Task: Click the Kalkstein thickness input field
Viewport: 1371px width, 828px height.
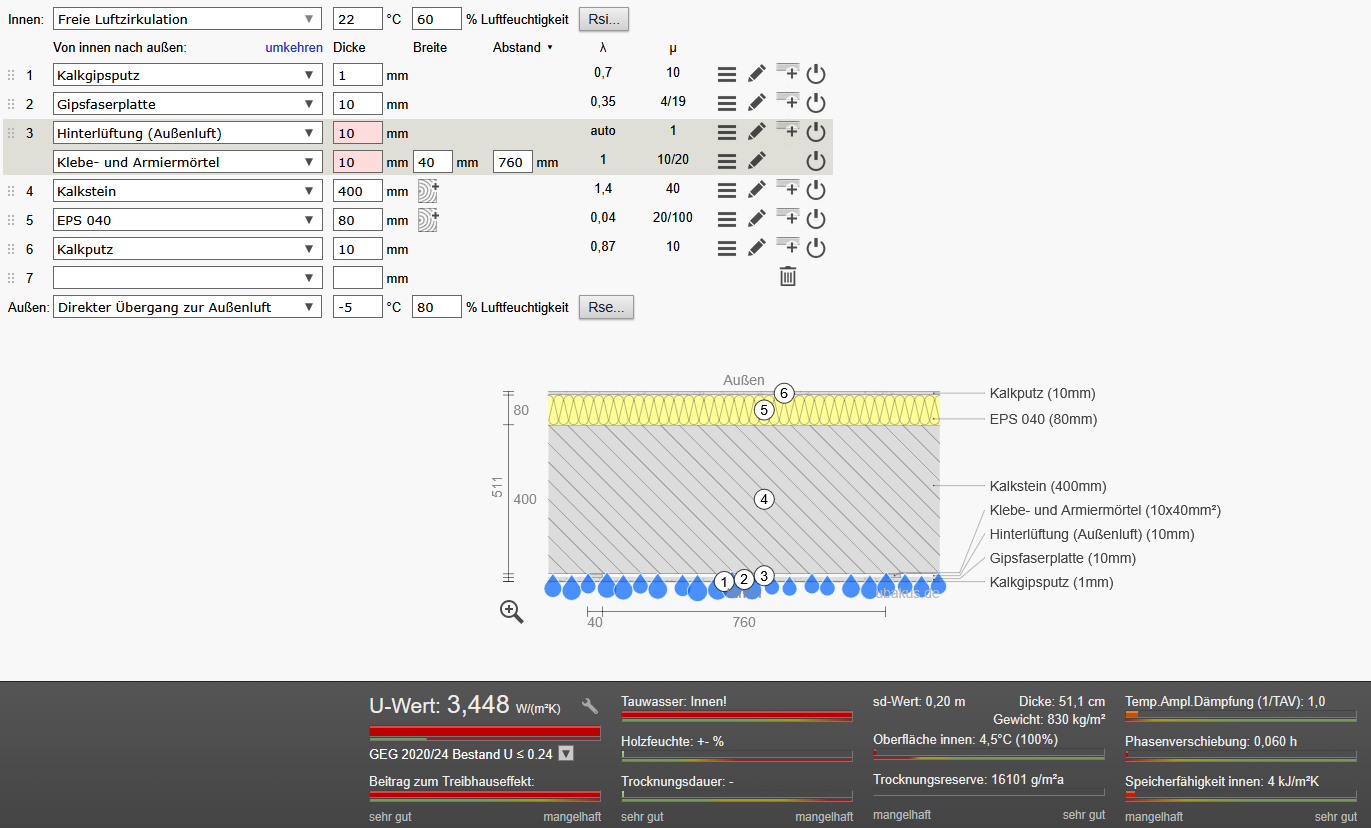Action: click(x=357, y=191)
